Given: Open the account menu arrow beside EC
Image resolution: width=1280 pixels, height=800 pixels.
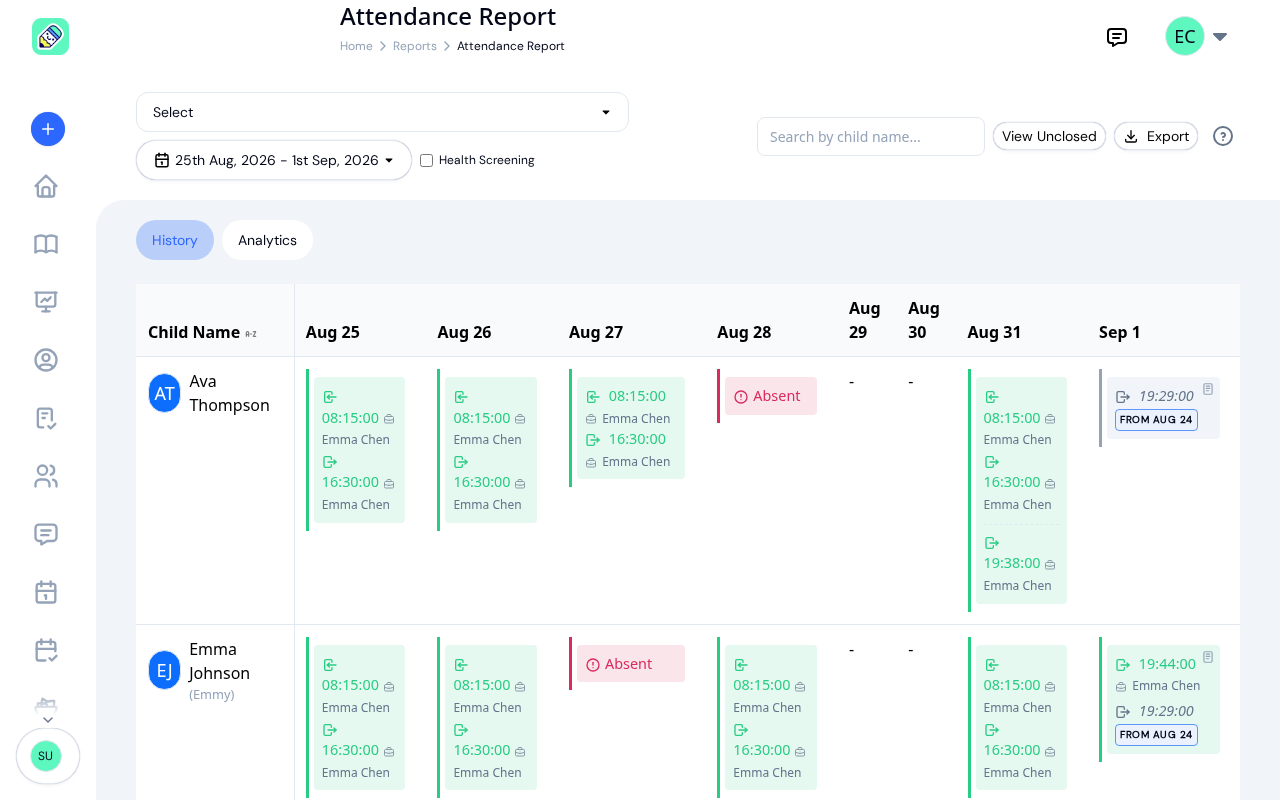Looking at the screenshot, I should coord(1220,37).
